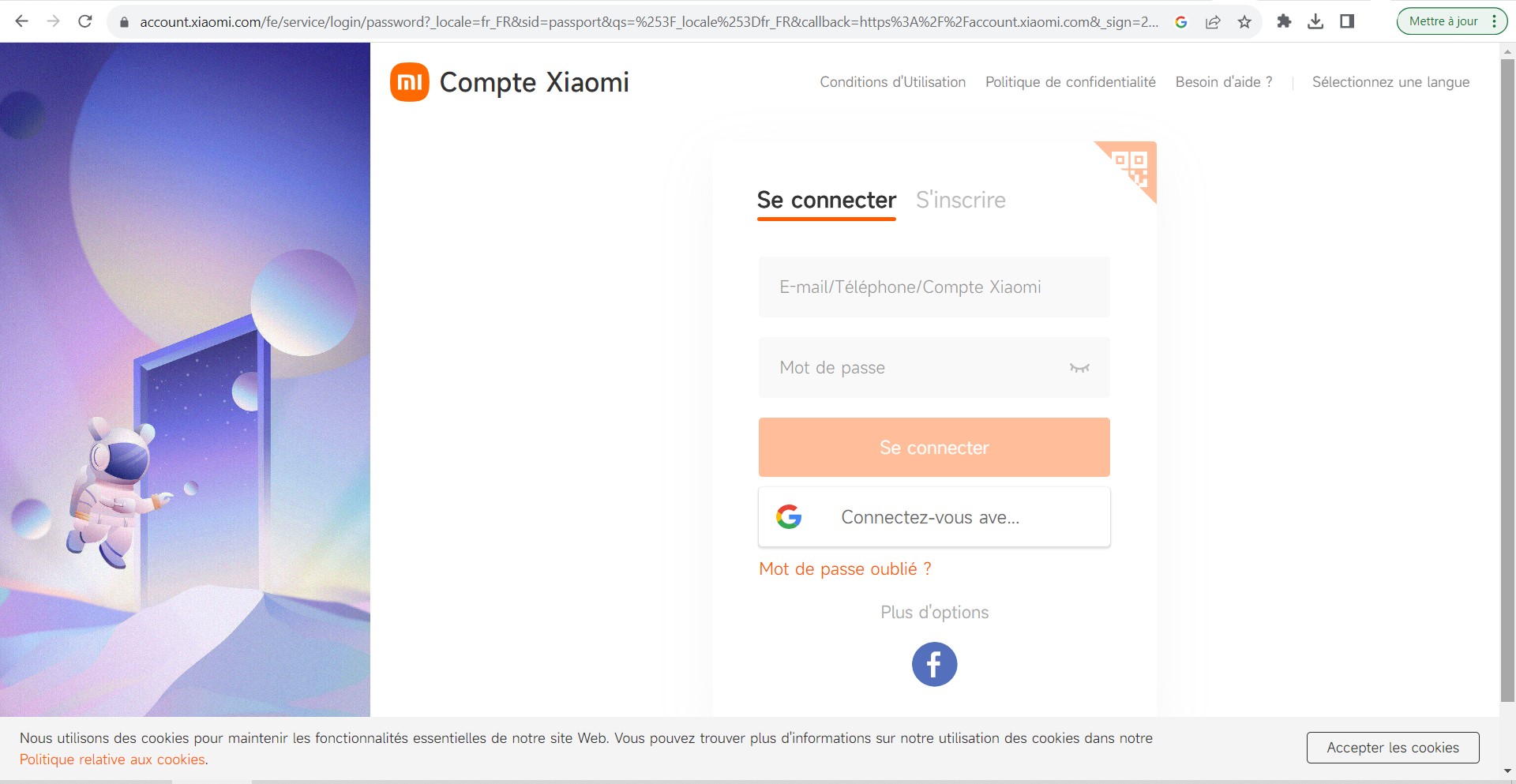
Task: Select the Se connecter tab
Action: point(826,200)
